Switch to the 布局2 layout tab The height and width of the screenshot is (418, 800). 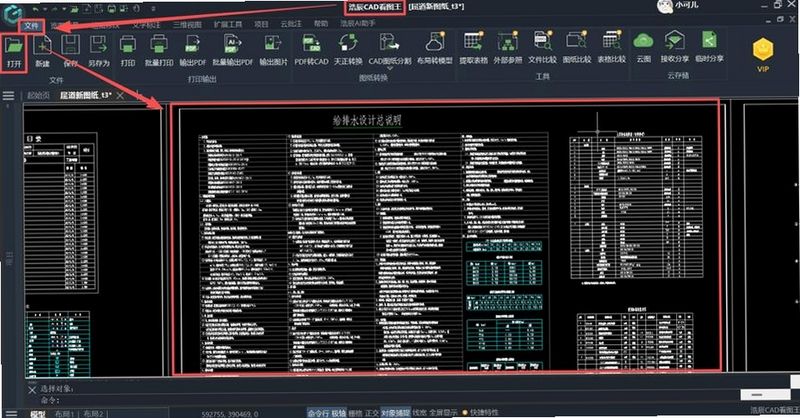[x=93, y=413]
